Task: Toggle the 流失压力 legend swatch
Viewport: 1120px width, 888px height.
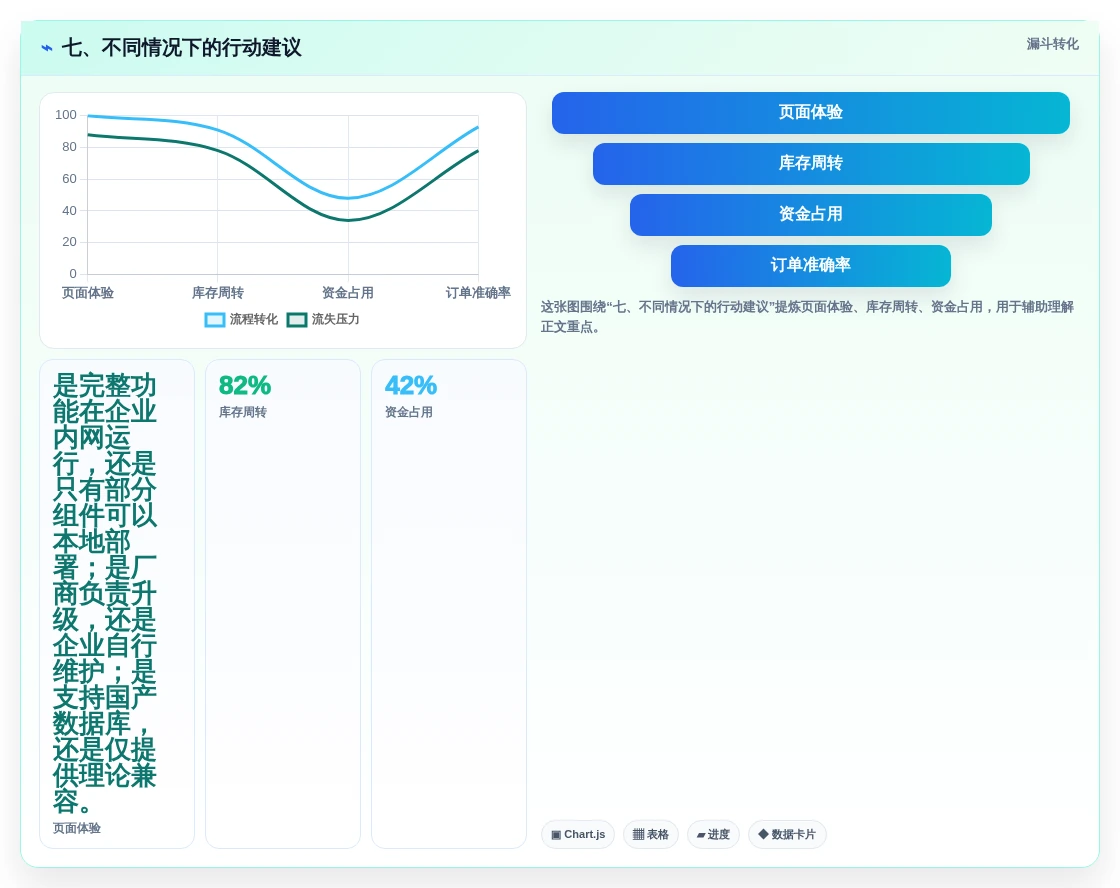Action: tap(296, 320)
